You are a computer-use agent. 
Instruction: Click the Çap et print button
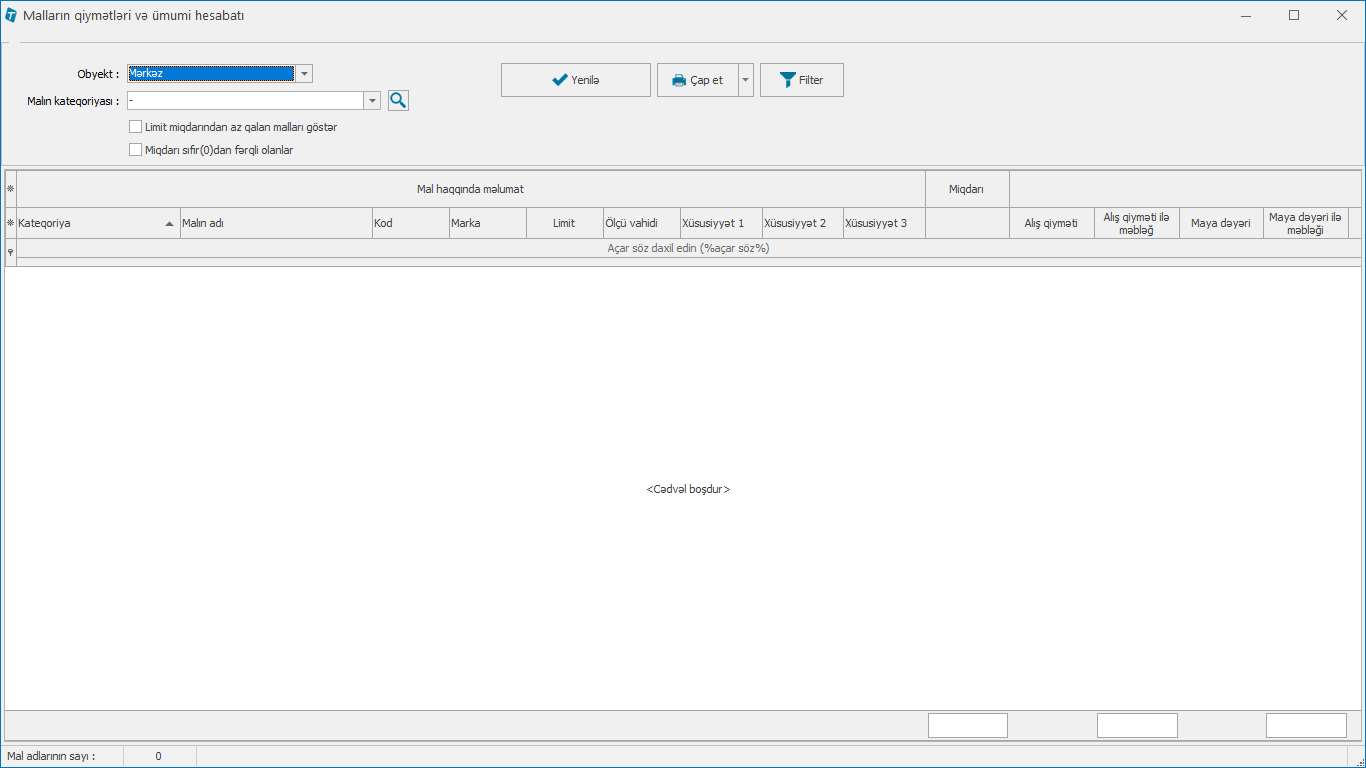pyautogui.click(x=697, y=80)
